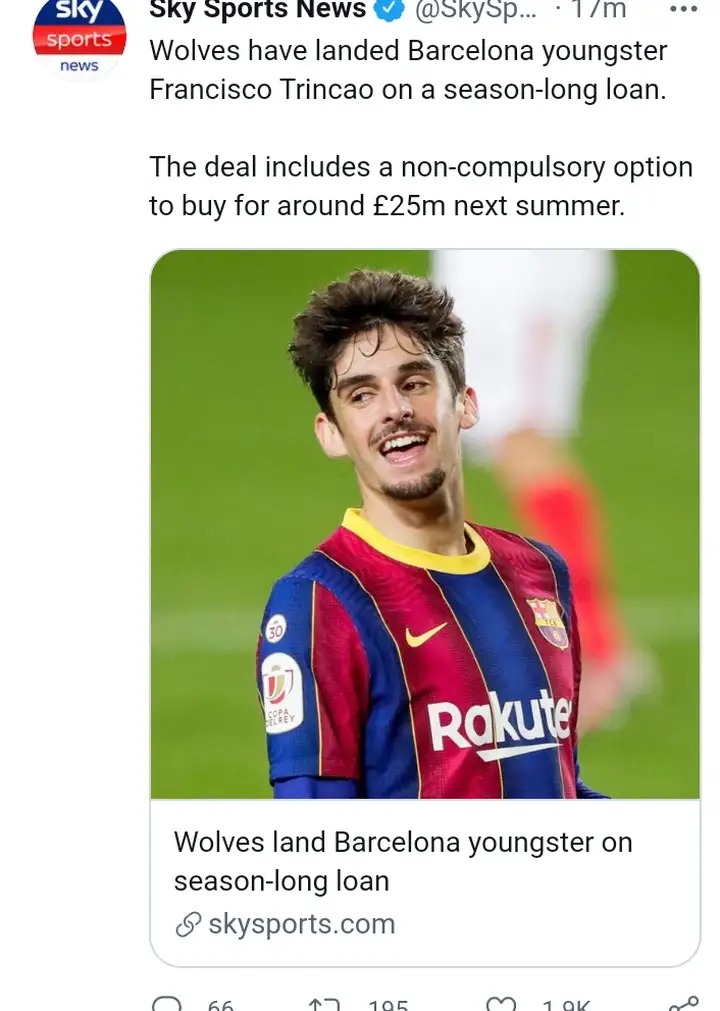
Task: Click the 'Wolves land Barcelona youngster' card headline
Action: point(404,861)
